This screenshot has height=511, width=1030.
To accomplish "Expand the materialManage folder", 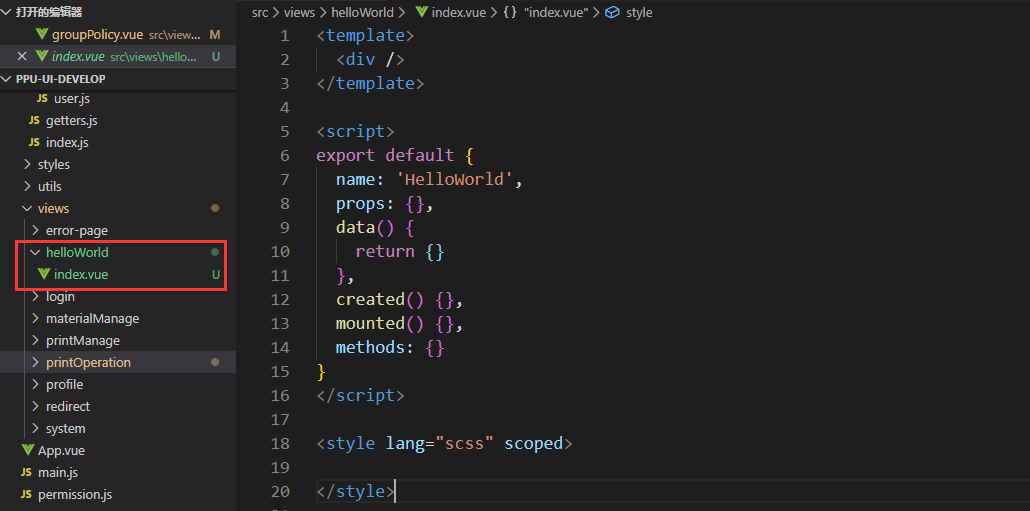I will (x=35, y=319).
